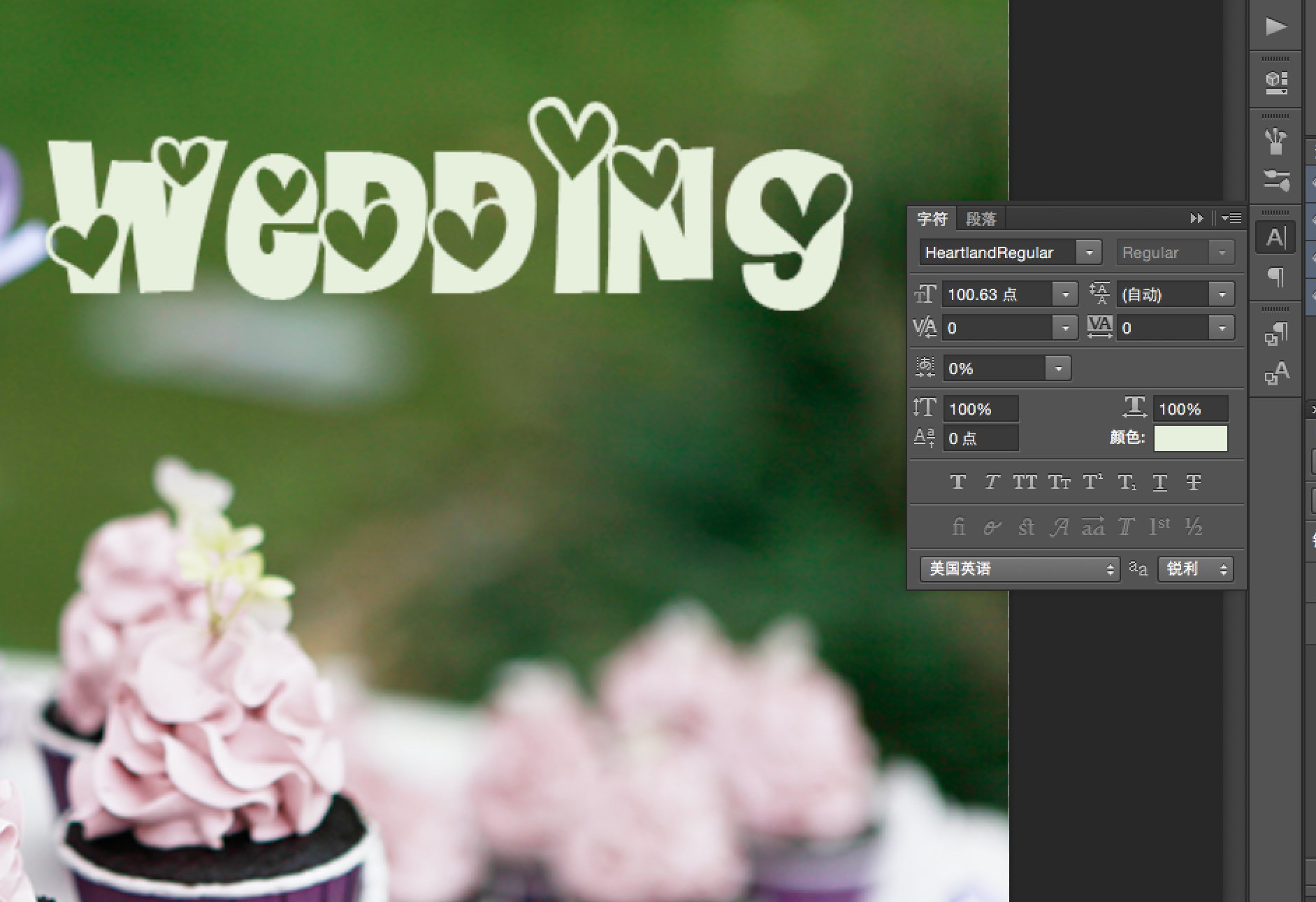
Task: Open the Character panel flyout menu
Action: [x=1232, y=219]
